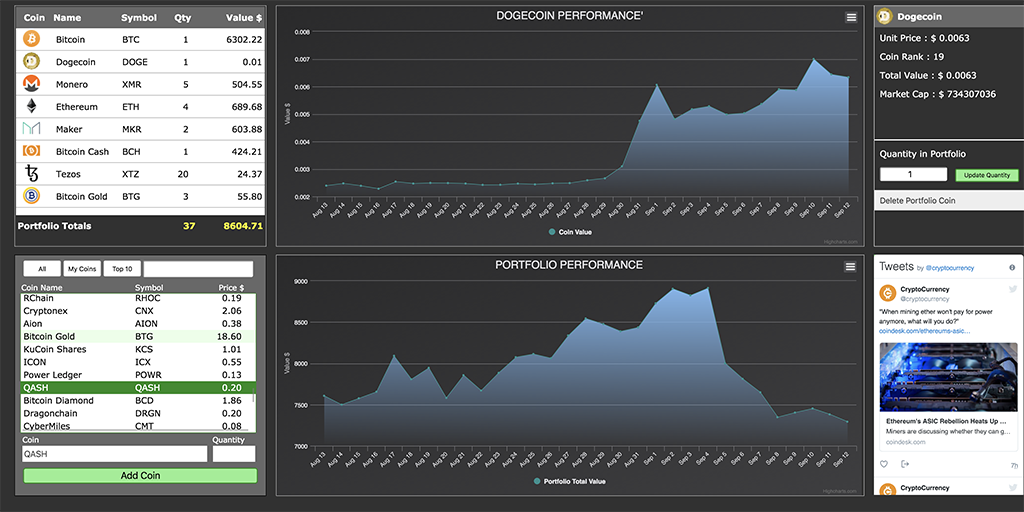This screenshot has height=512, width=1024.
Task: Filter list by My Coins
Action: click(x=82, y=269)
